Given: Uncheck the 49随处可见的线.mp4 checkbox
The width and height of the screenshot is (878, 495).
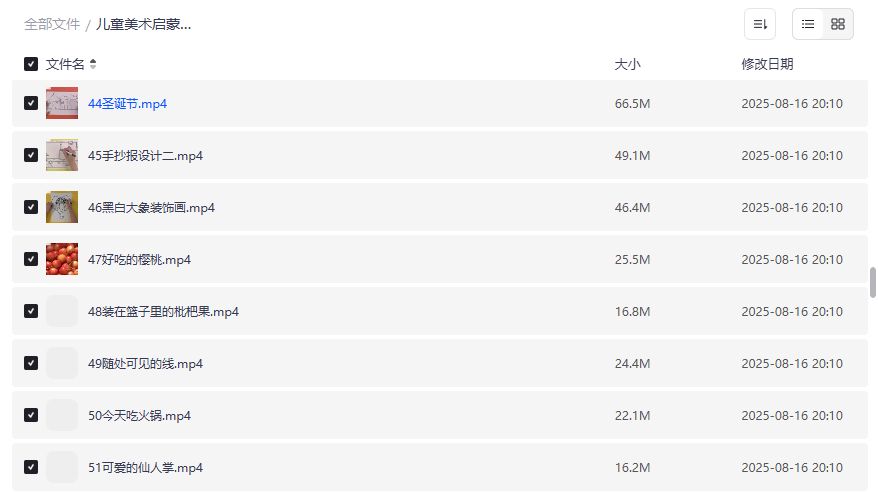Looking at the screenshot, I should [31, 364].
